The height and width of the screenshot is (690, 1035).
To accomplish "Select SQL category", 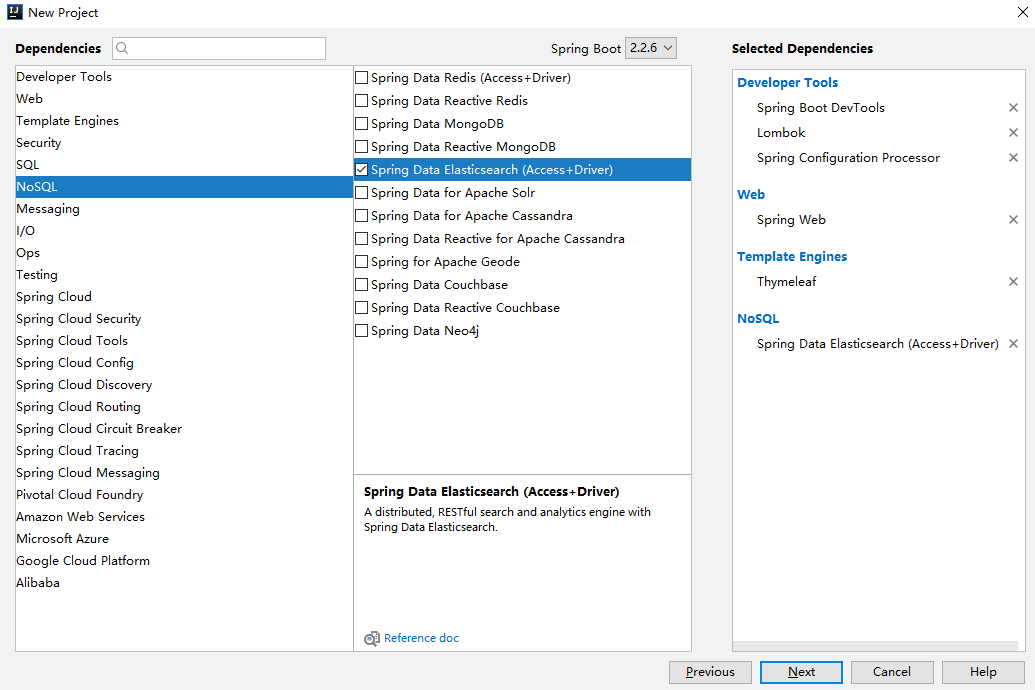I will (184, 165).
